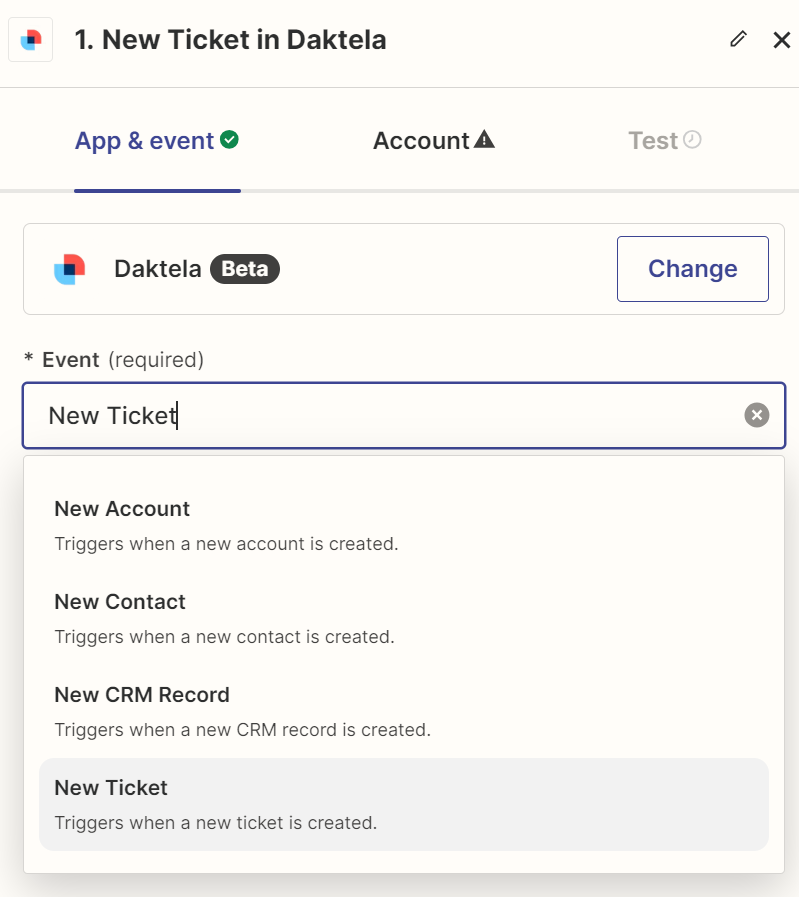
Task: Choose the New Contact event option
Action: 120,602
